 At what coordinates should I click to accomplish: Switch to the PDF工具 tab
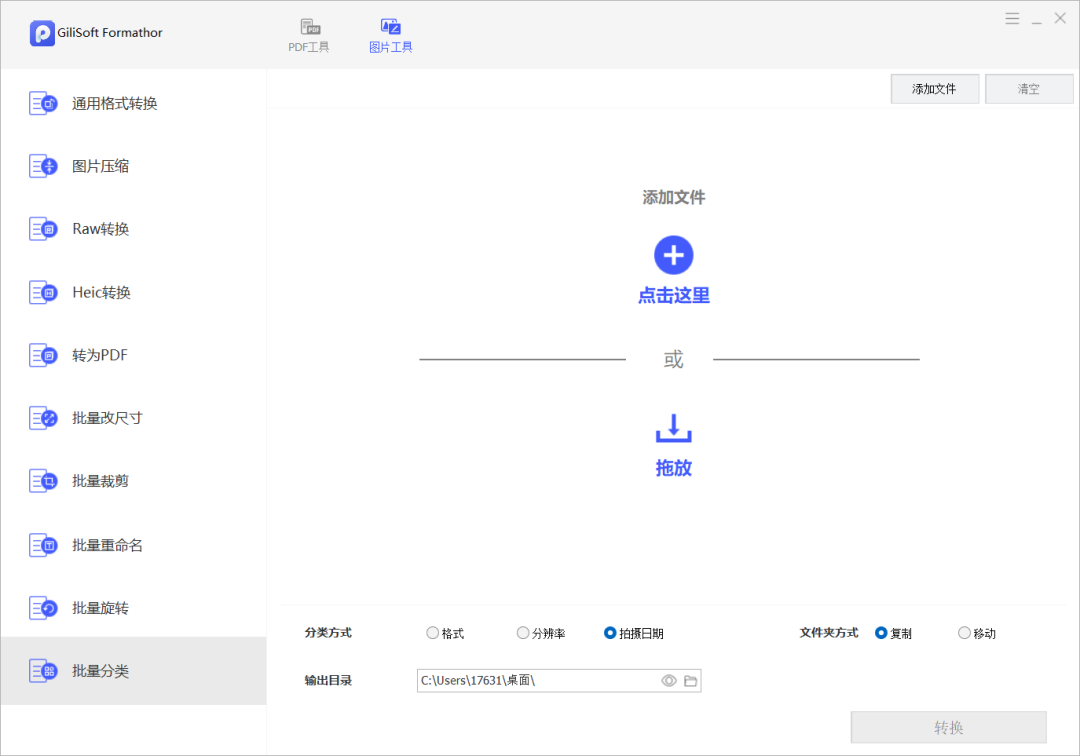point(309,35)
